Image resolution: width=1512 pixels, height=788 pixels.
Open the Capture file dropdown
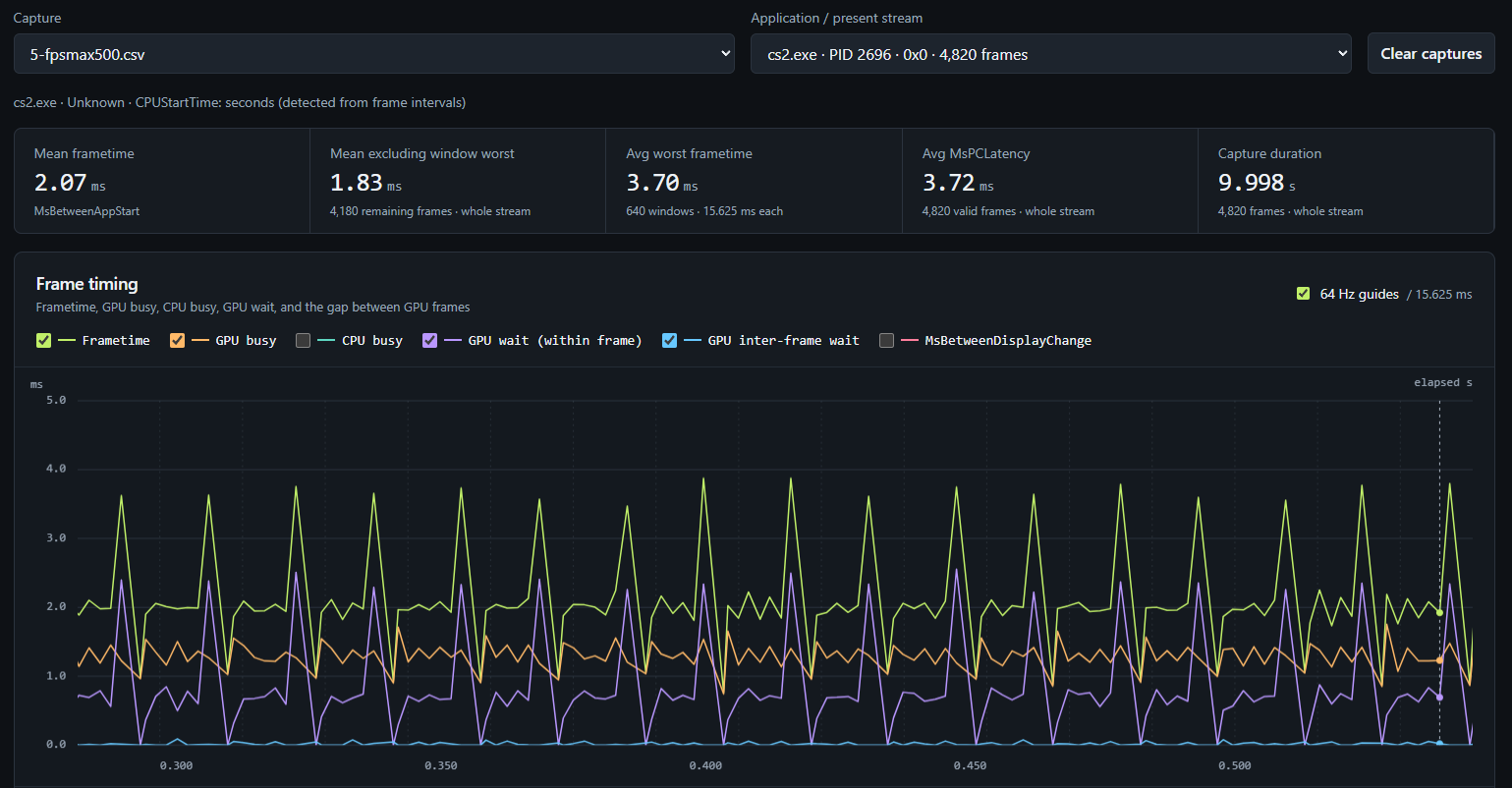[x=373, y=54]
